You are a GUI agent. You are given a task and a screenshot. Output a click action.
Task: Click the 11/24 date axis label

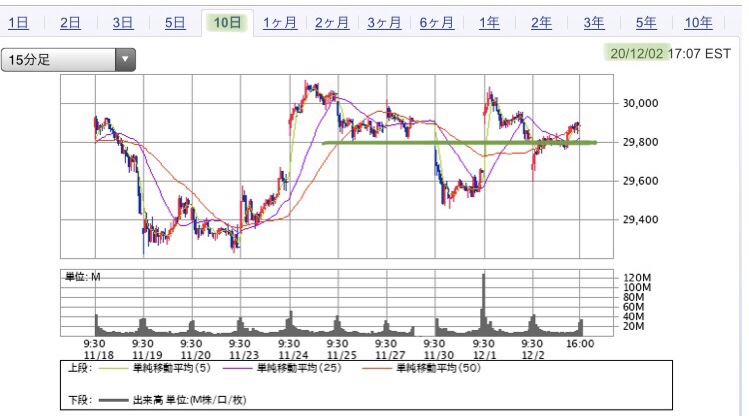(293, 355)
